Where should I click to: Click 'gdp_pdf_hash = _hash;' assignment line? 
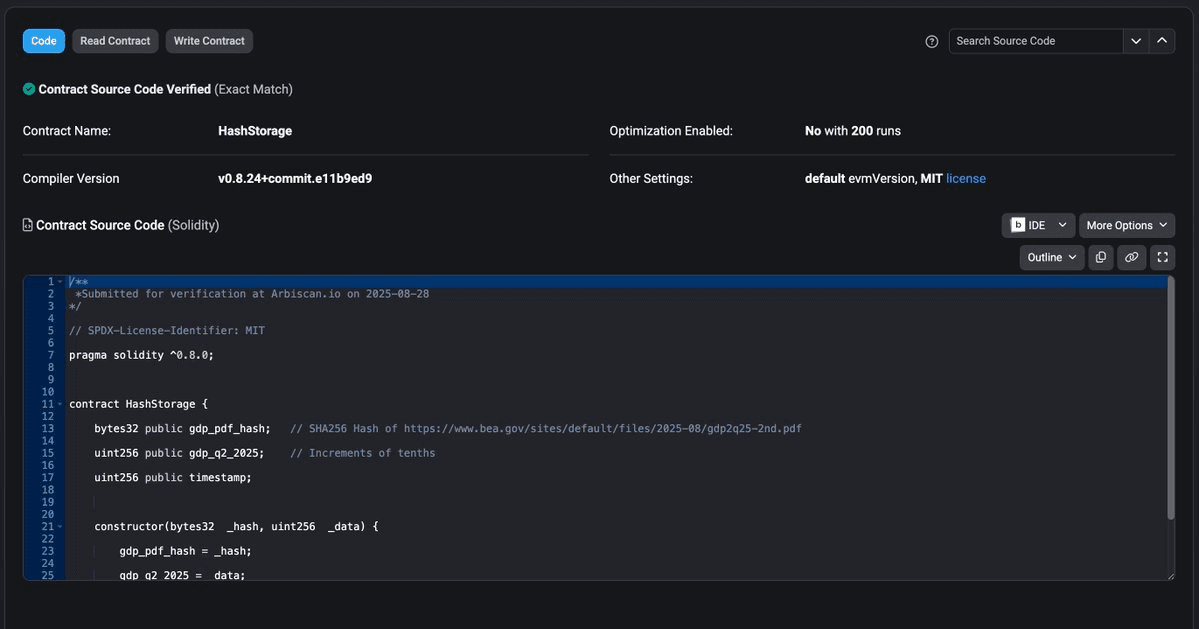(x=185, y=551)
